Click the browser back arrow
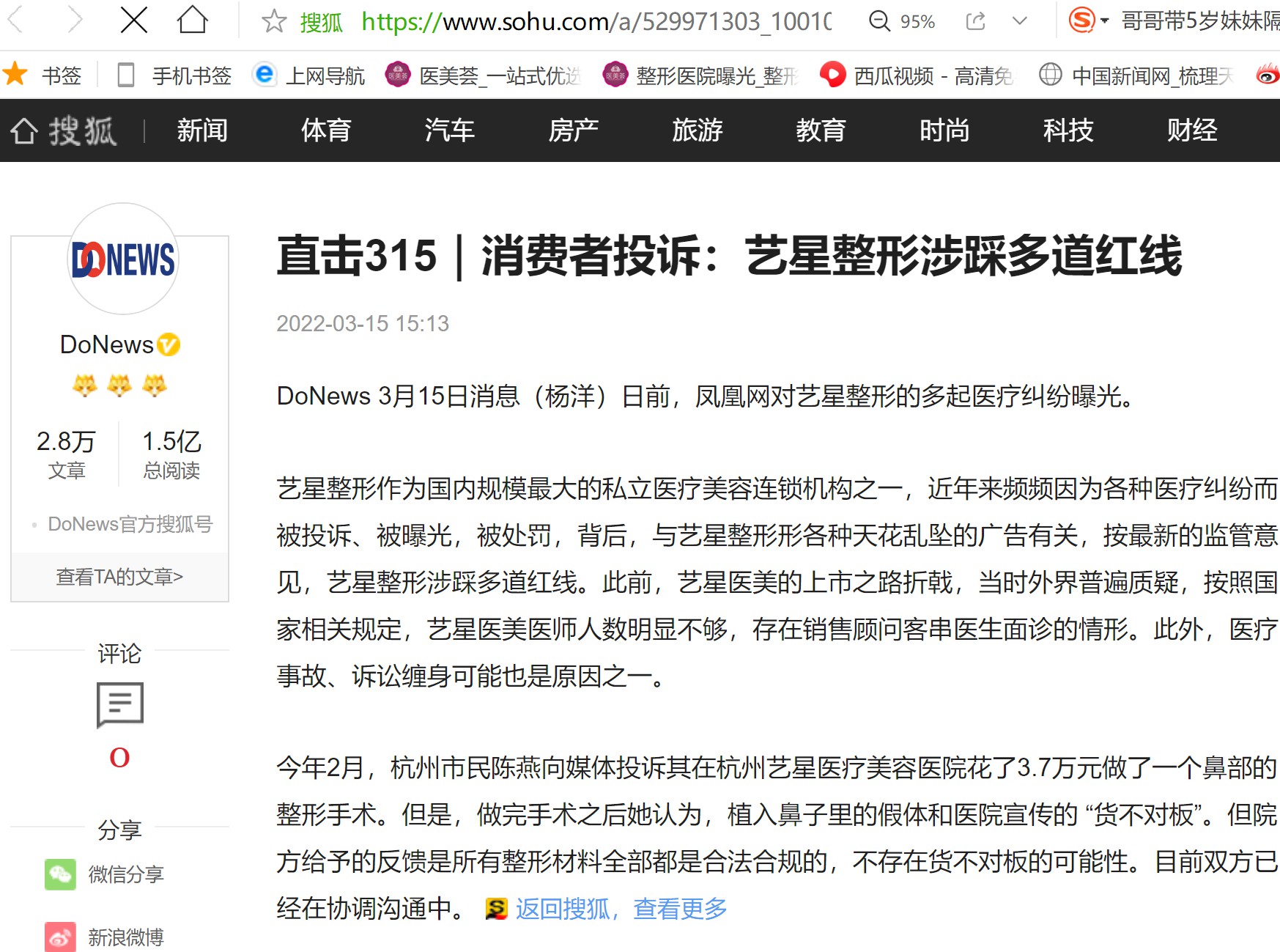The image size is (1280, 952). click(x=16, y=21)
